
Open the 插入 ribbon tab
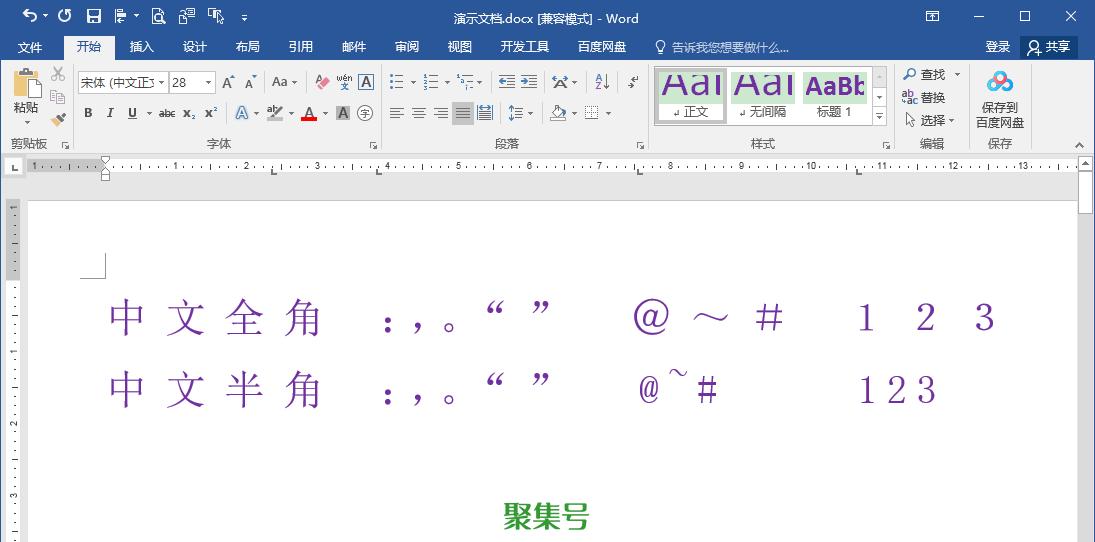tap(142, 47)
